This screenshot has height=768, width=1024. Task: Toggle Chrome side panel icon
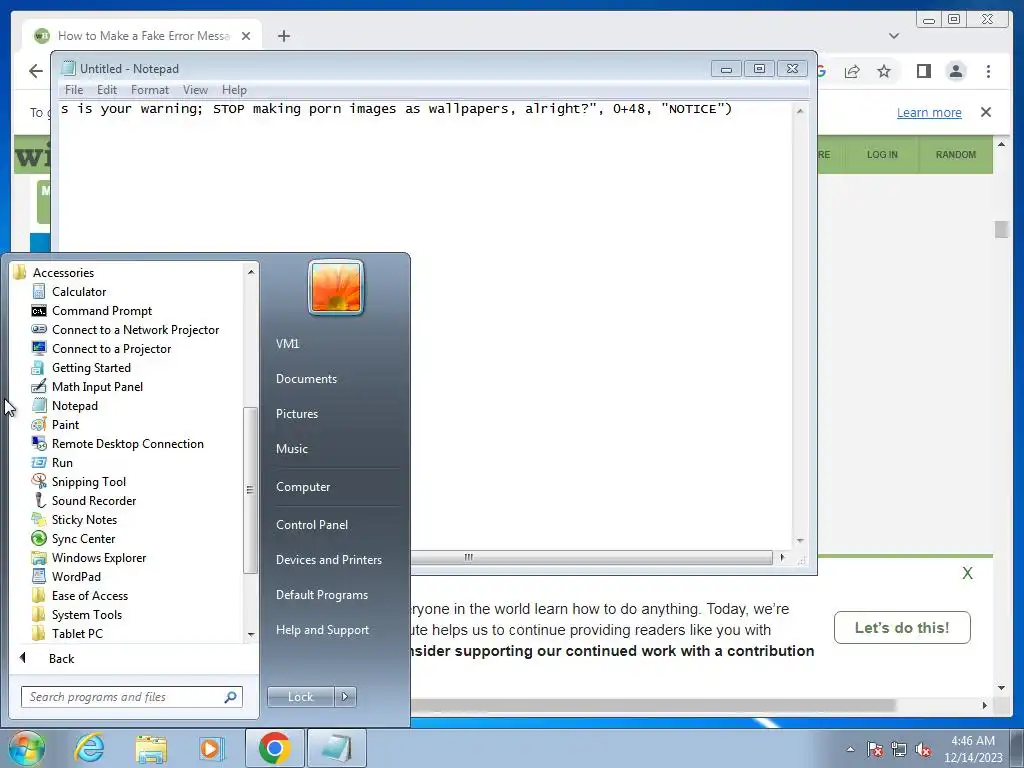pyautogui.click(x=923, y=71)
